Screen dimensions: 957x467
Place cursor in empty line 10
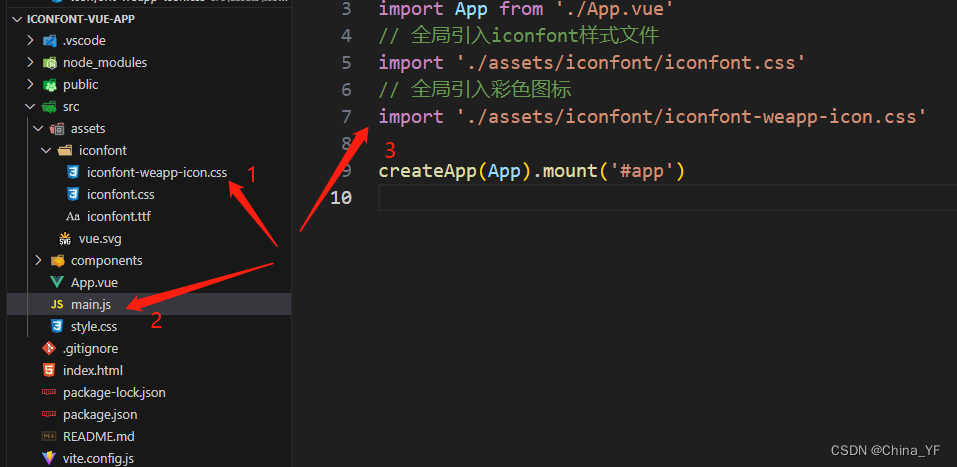tap(668, 198)
